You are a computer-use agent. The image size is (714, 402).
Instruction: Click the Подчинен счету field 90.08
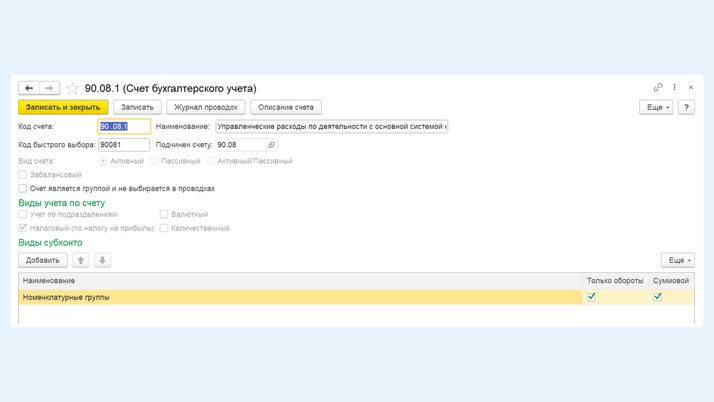tap(240, 145)
